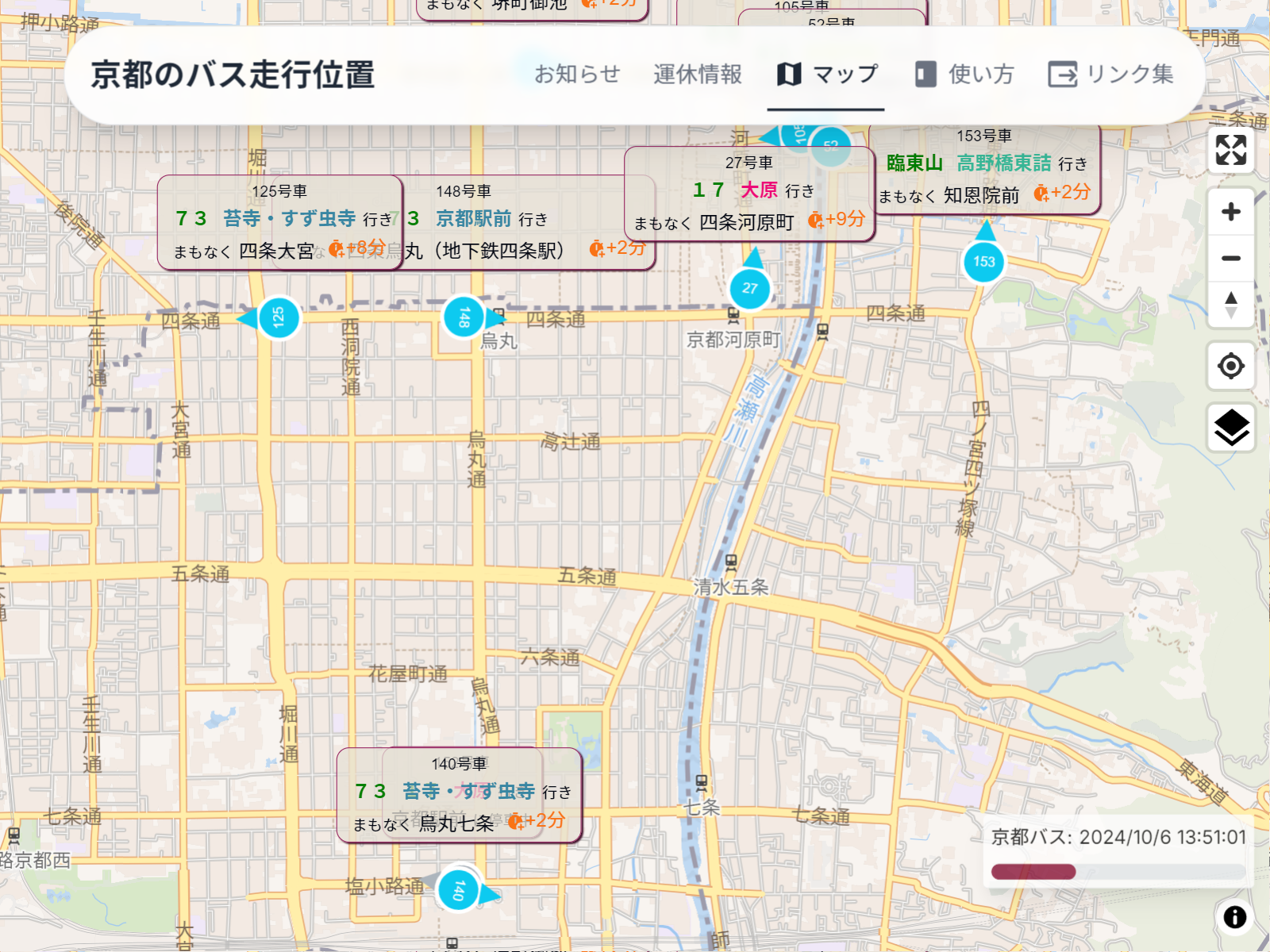Open the 使い方 guide
Image resolution: width=1270 pixels, height=952 pixels.
[x=964, y=75]
